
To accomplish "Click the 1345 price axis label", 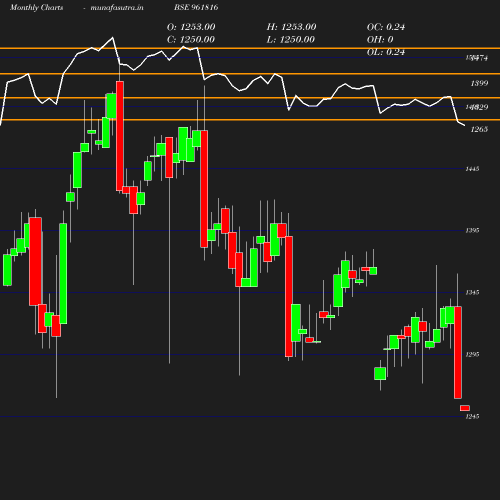I will pyautogui.click(x=473, y=293).
